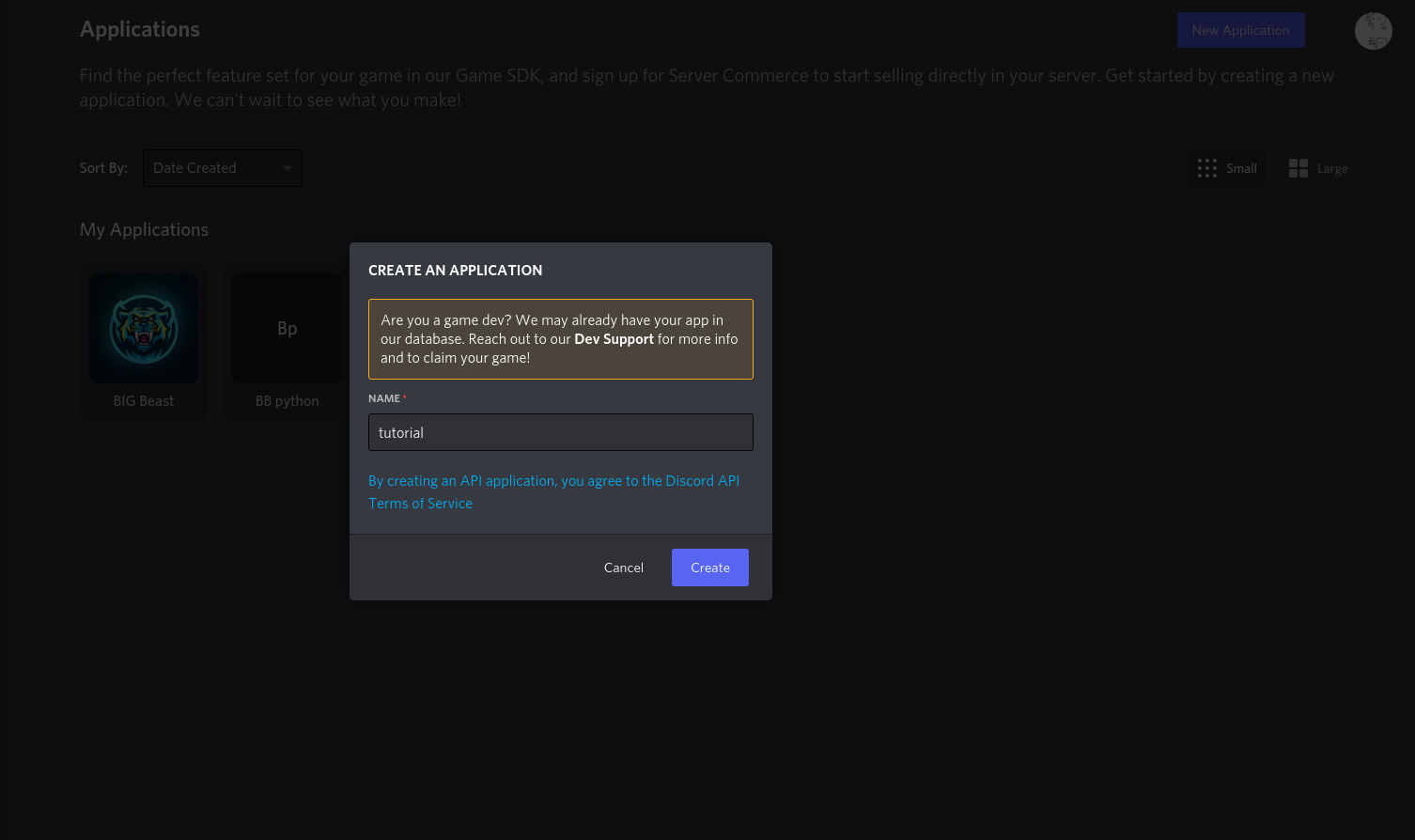Cancel the Create an Application dialog
The width and height of the screenshot is (1415, 840).
(624, 568)
